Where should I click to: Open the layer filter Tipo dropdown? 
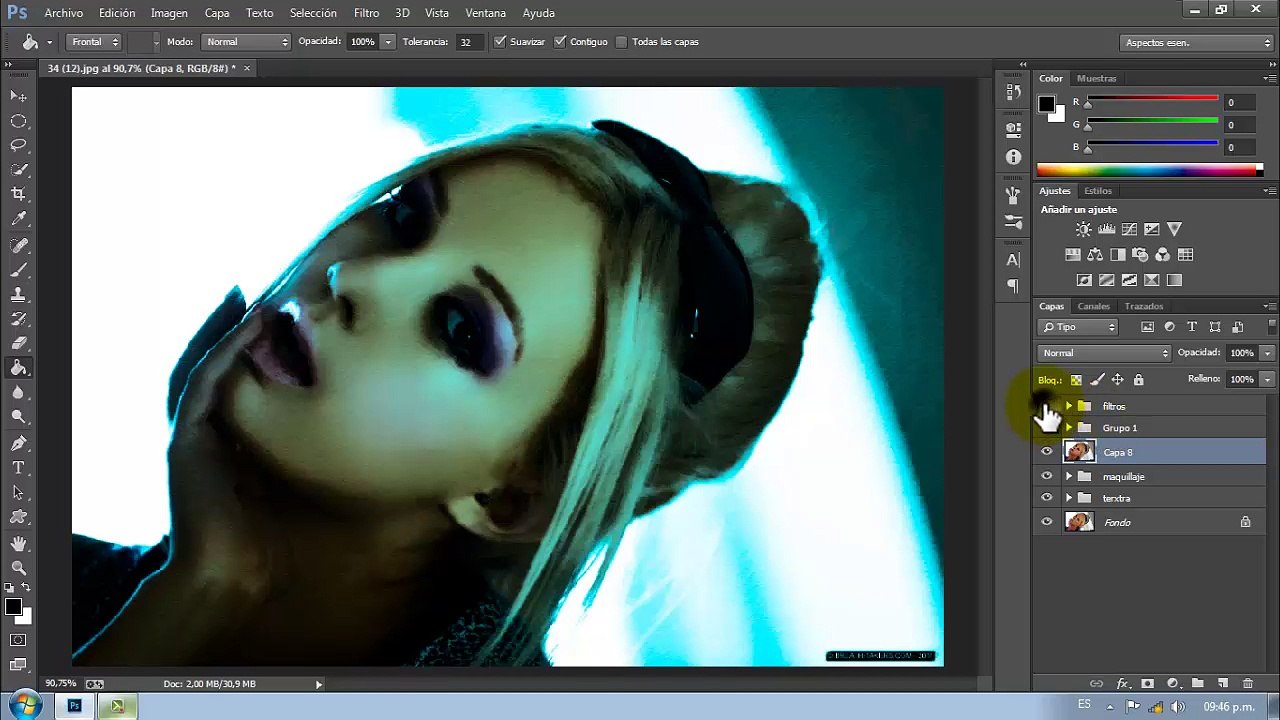(x=1078, y=327)
